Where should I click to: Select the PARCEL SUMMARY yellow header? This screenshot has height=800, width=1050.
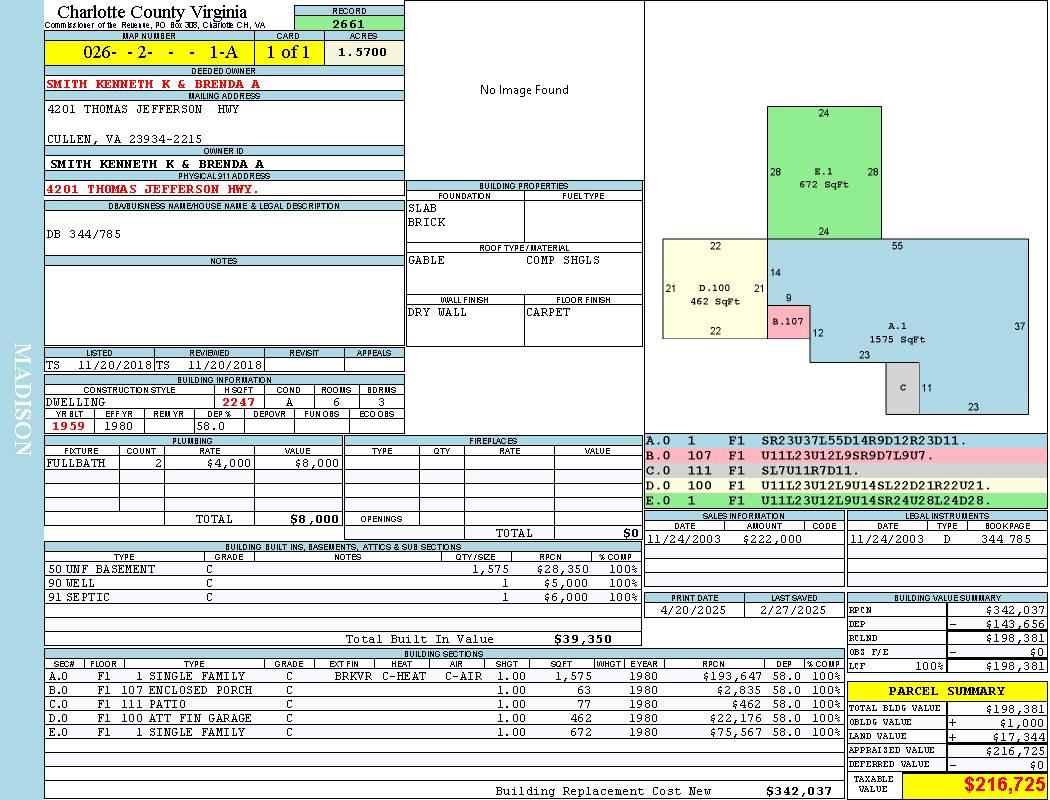(947, 691)
